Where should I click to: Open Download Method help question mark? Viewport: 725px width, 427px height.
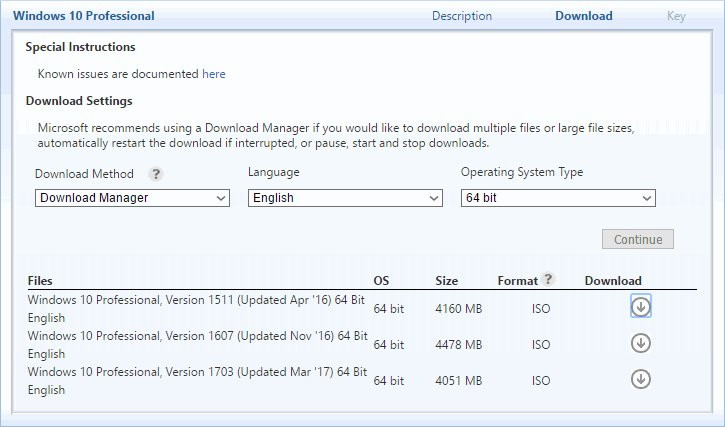tap(156, 174)
